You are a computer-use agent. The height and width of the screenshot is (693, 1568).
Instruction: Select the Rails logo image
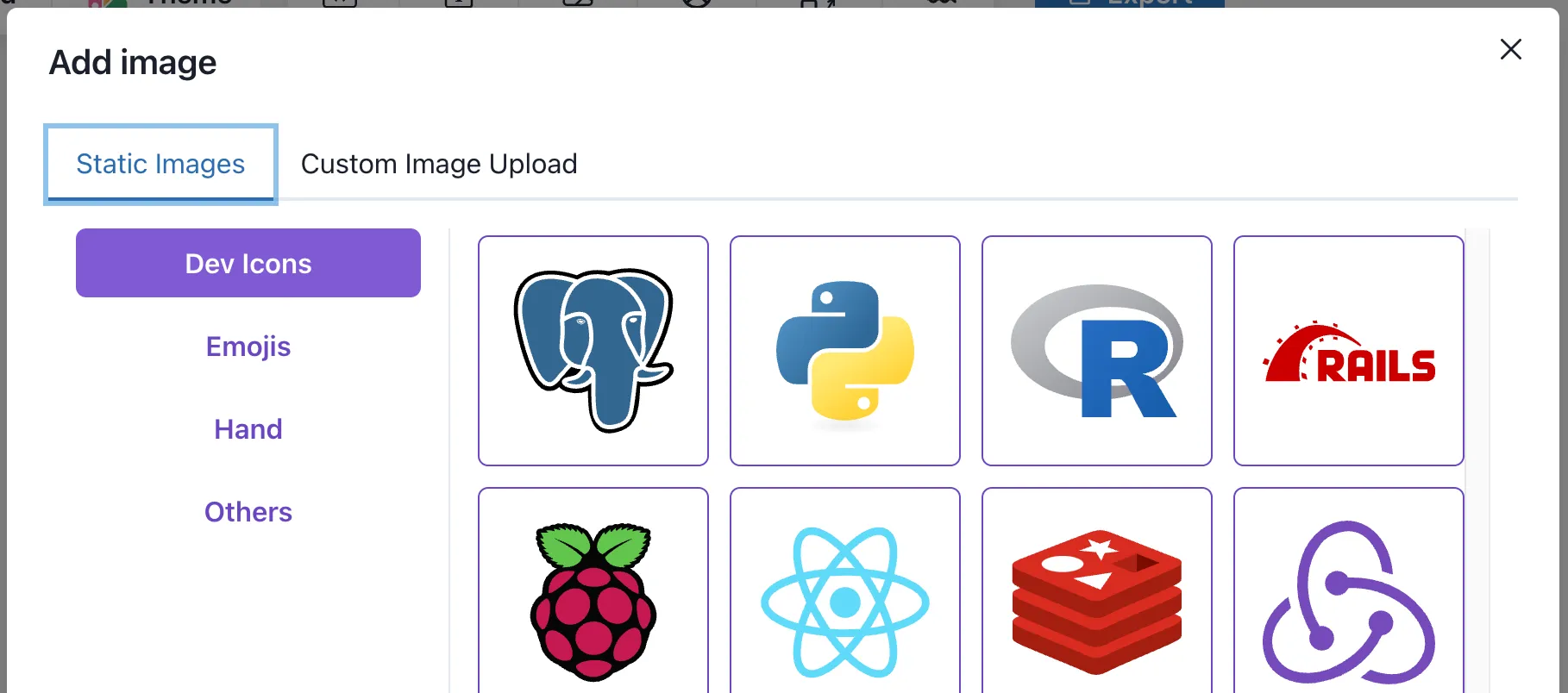click(x=1349, y=351)
